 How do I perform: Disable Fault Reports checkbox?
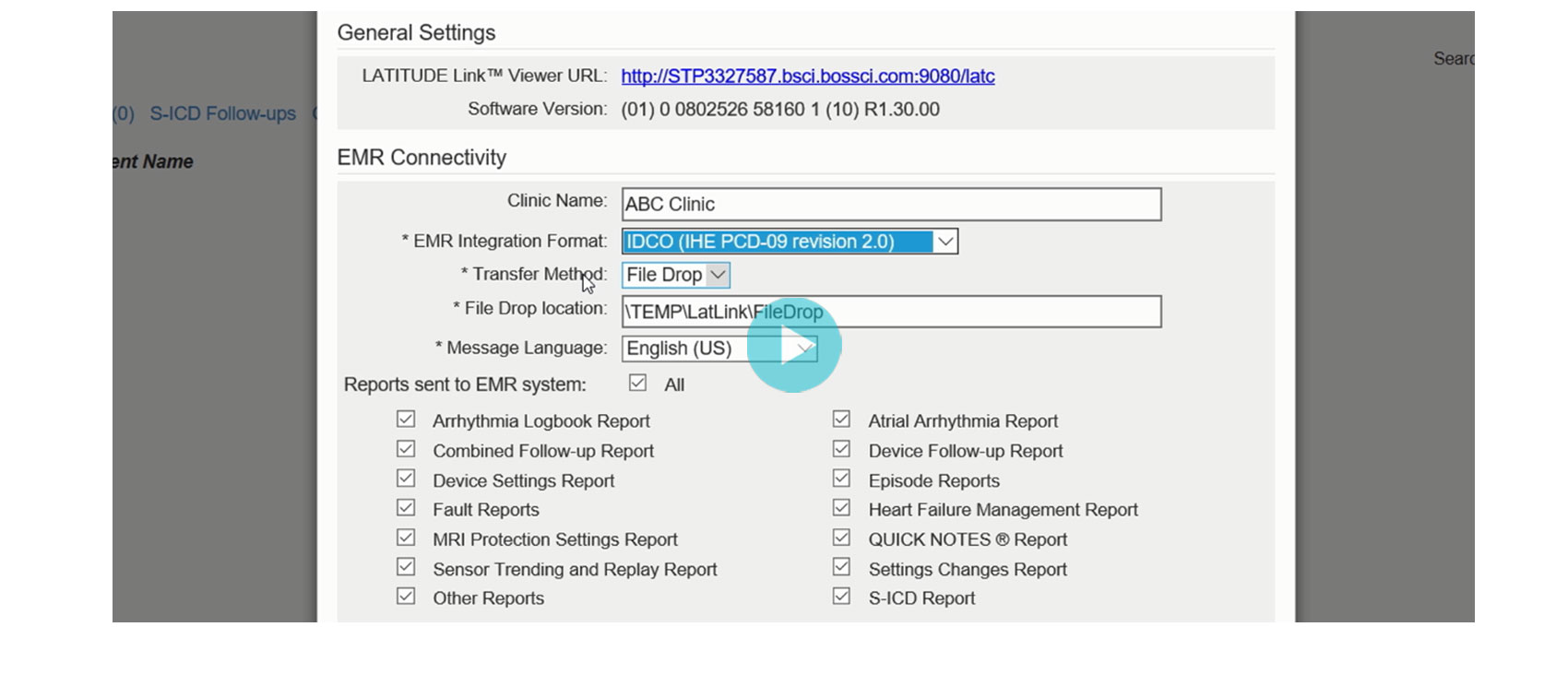pyautogui.click(x=406, y=508)
